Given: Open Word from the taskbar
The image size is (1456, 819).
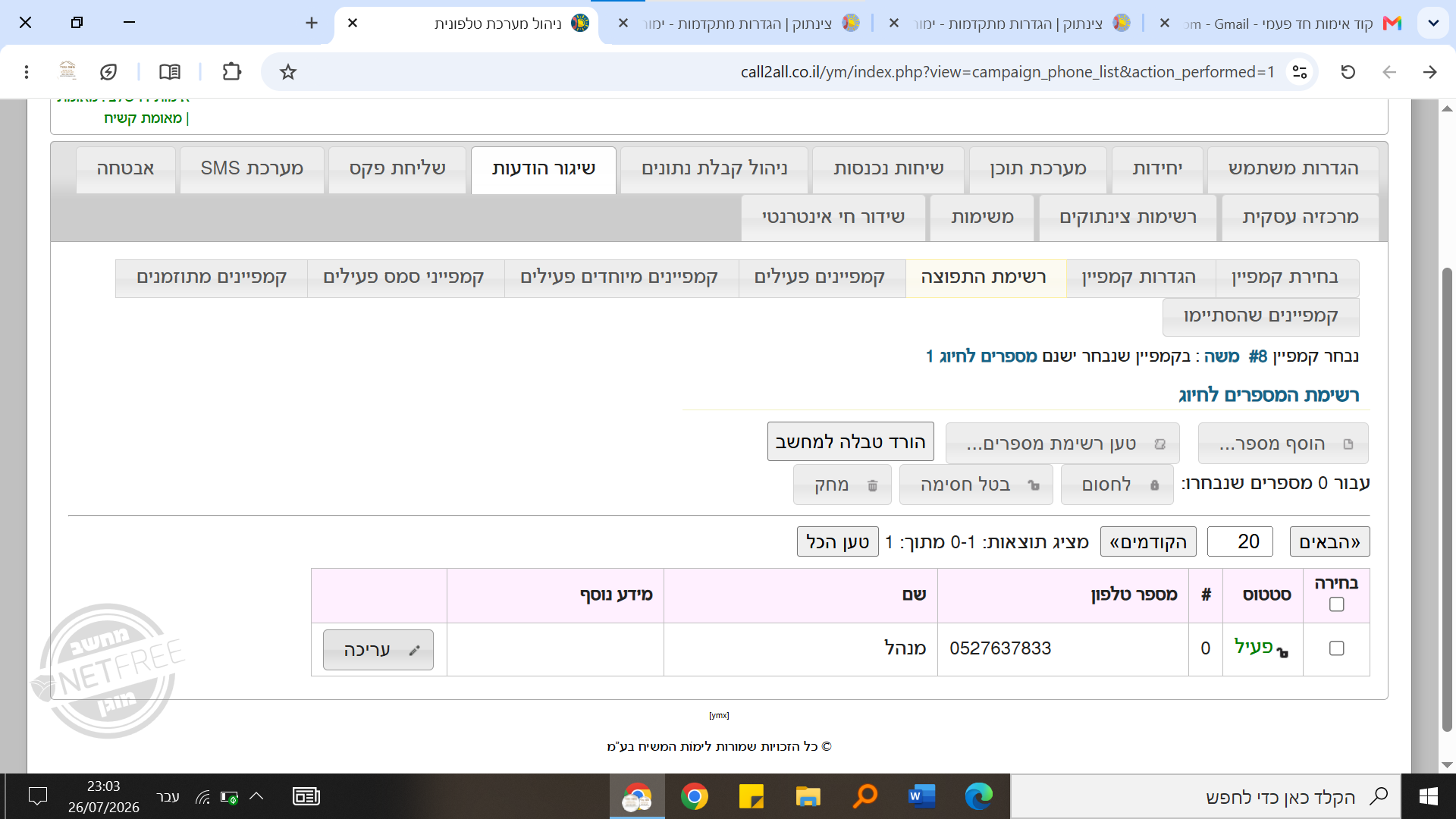Looking at the screenshot, I should [x=921, y=796].
